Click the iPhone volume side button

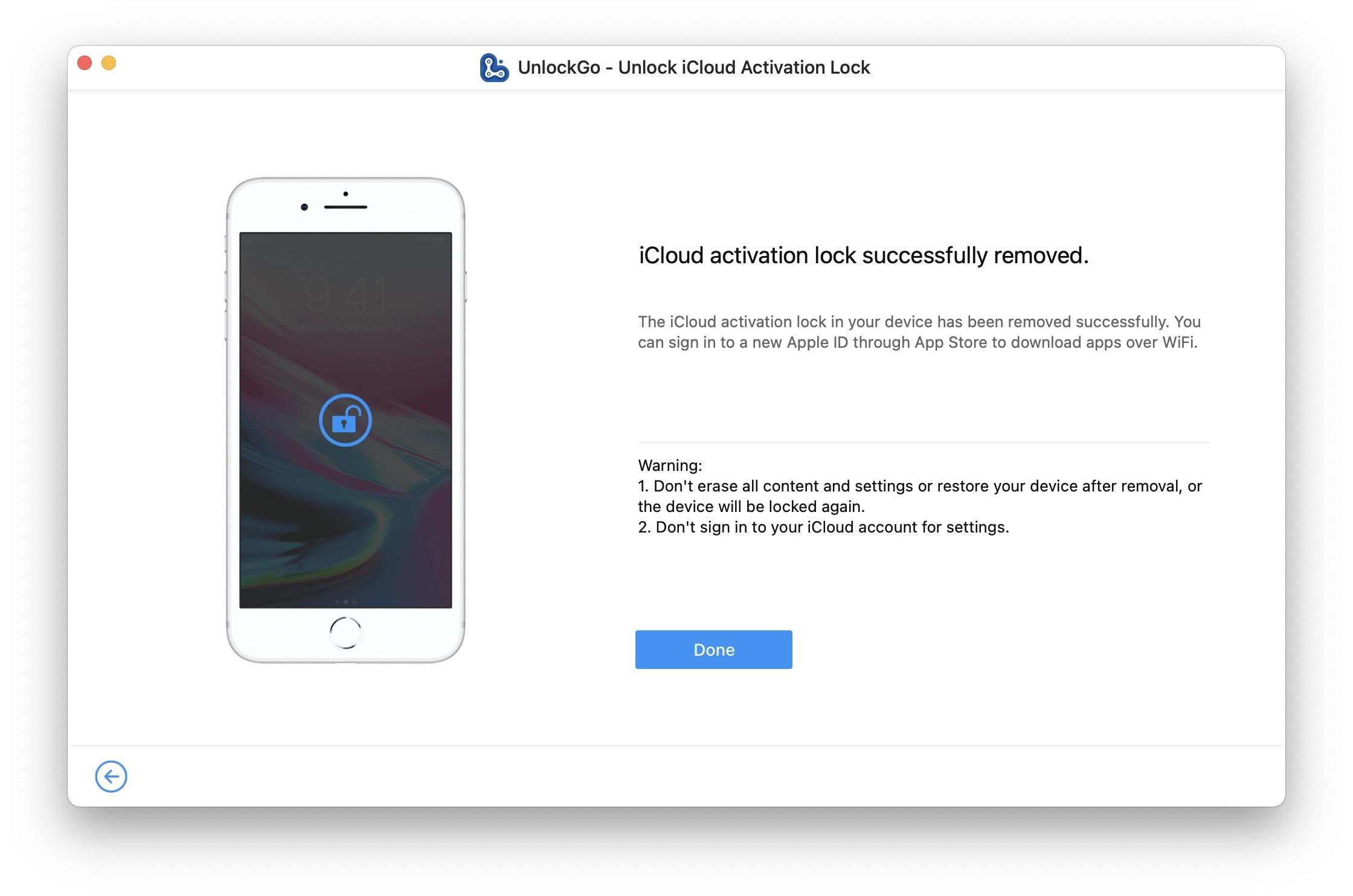(x=226, y=287)
